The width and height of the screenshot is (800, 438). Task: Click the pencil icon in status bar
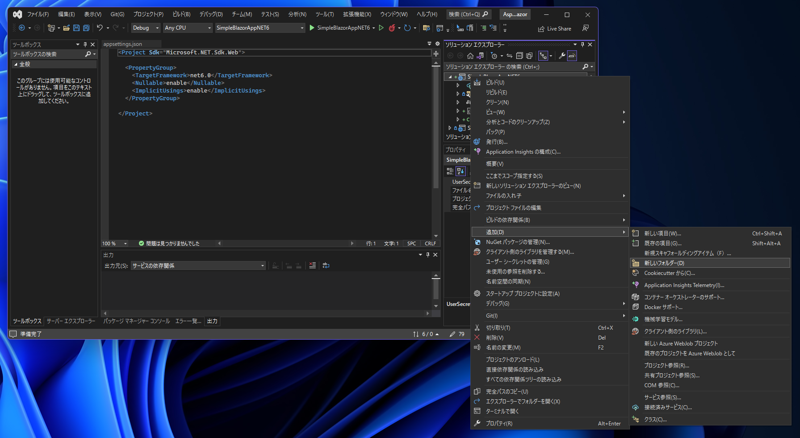(452, 334)
